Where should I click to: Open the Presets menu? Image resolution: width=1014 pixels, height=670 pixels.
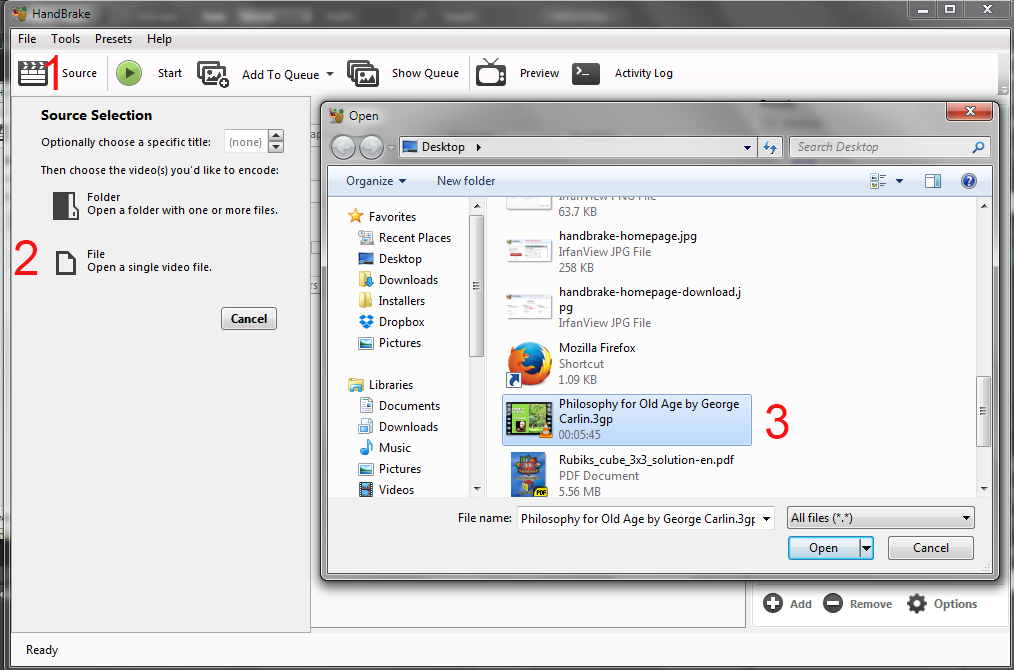pyautogui.click(x=113, y=39)
